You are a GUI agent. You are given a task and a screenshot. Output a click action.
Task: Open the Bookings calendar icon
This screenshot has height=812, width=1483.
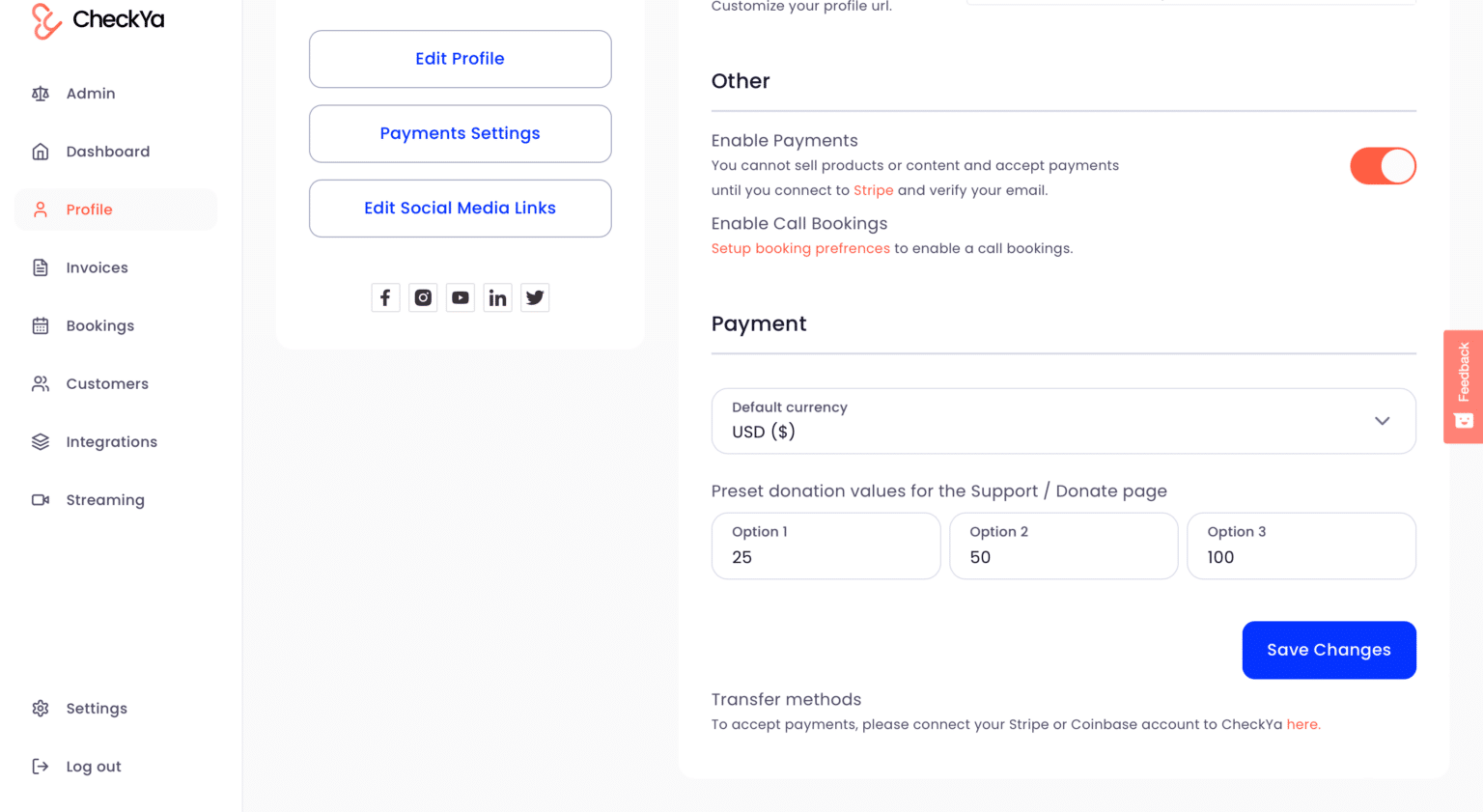click(x=41, y=325)
